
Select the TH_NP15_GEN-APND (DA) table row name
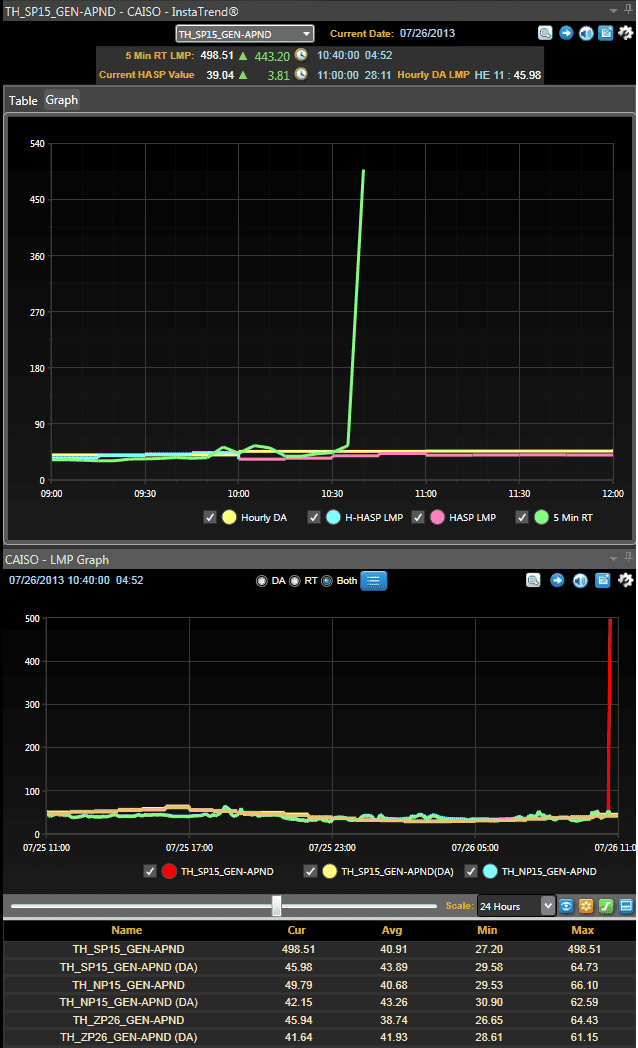point(128,1002)
